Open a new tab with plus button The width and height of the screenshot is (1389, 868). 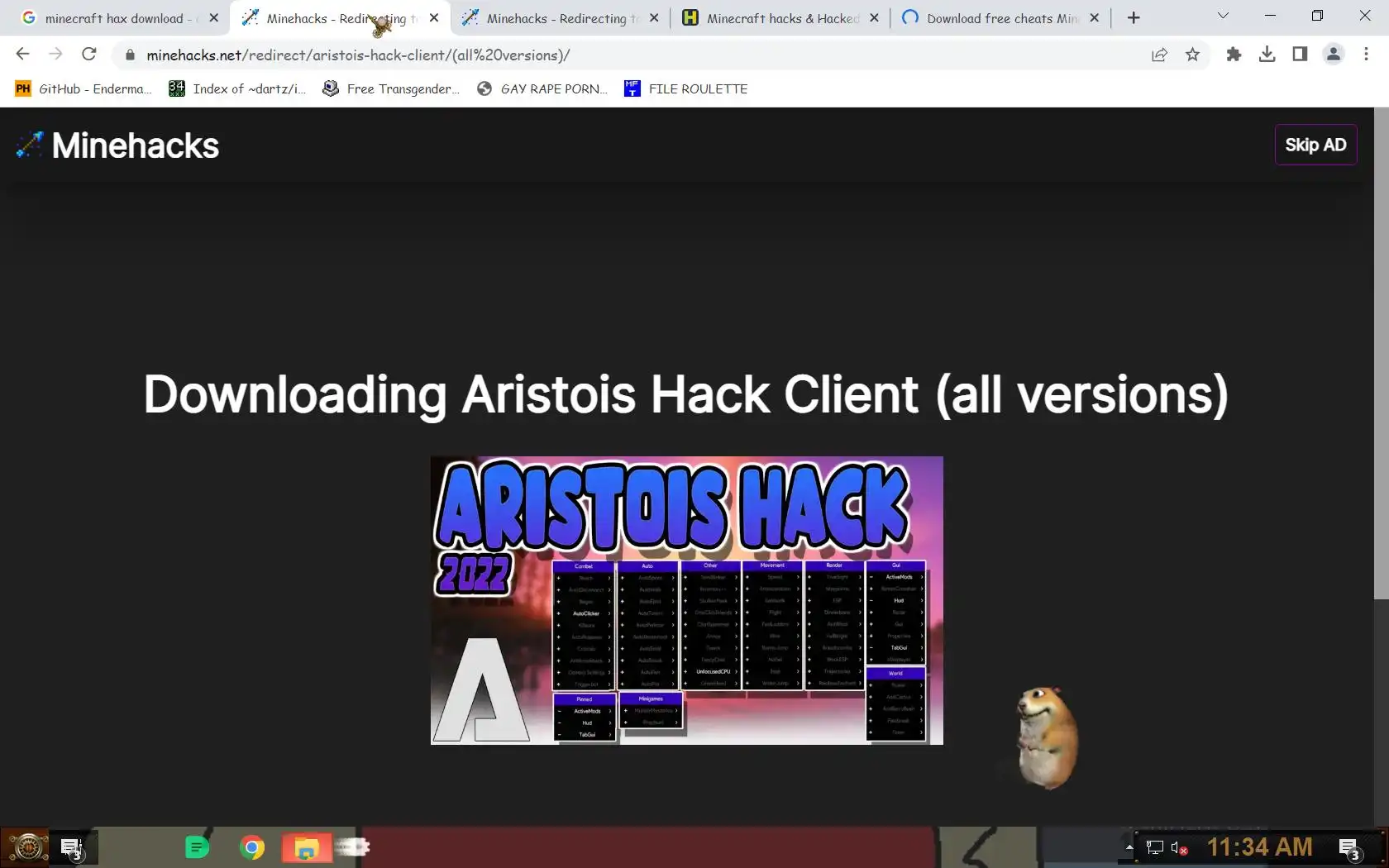pos(1134,18)
